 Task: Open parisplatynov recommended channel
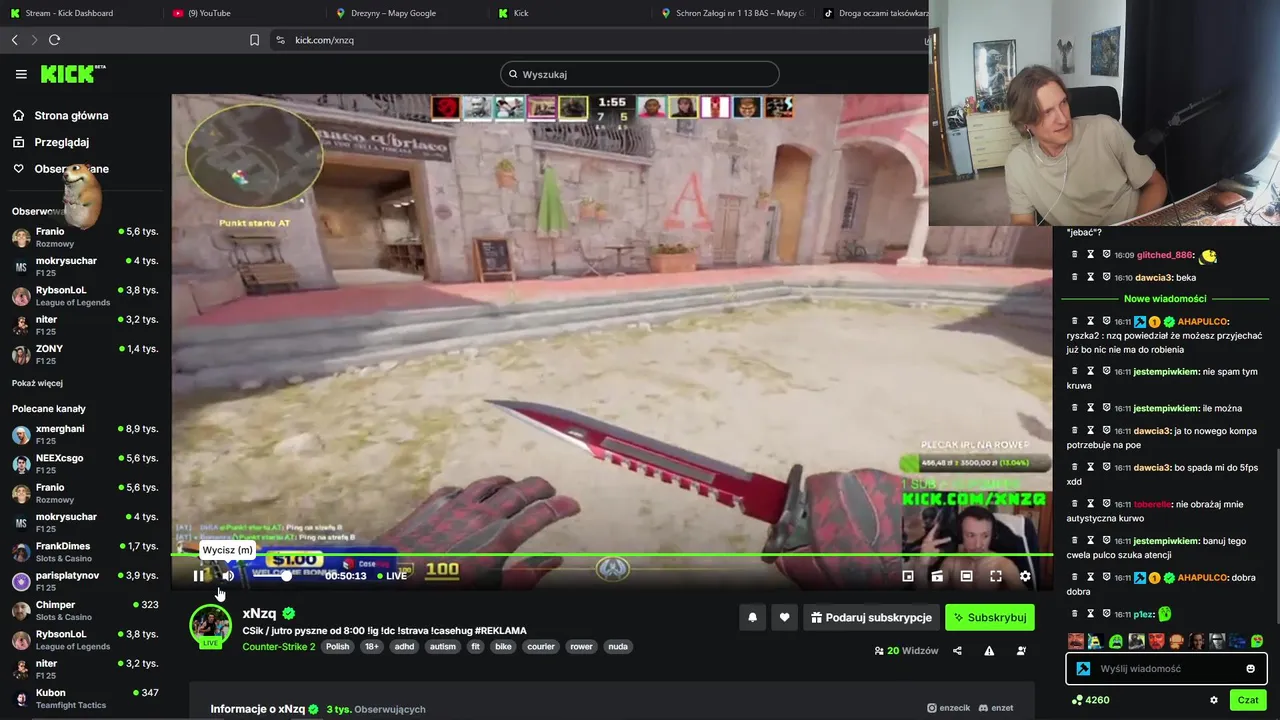(x=84, y=581)
